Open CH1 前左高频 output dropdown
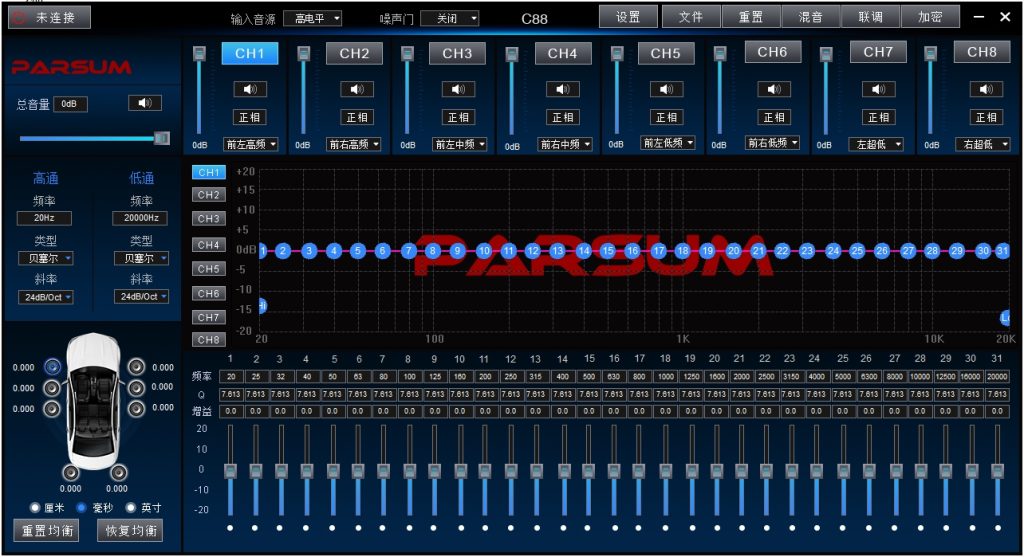This screenshot has width=1024, height=557. click(250, 144)
